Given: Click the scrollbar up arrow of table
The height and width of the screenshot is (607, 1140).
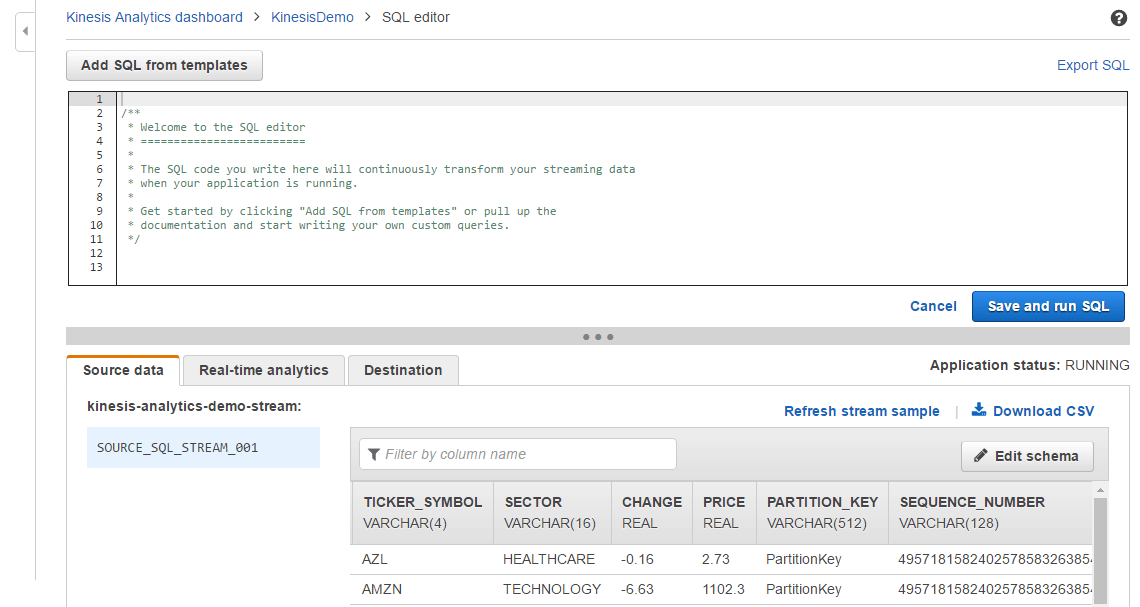Looking at the screenshot, I should pyautogui.click(x=1100, y=490).
